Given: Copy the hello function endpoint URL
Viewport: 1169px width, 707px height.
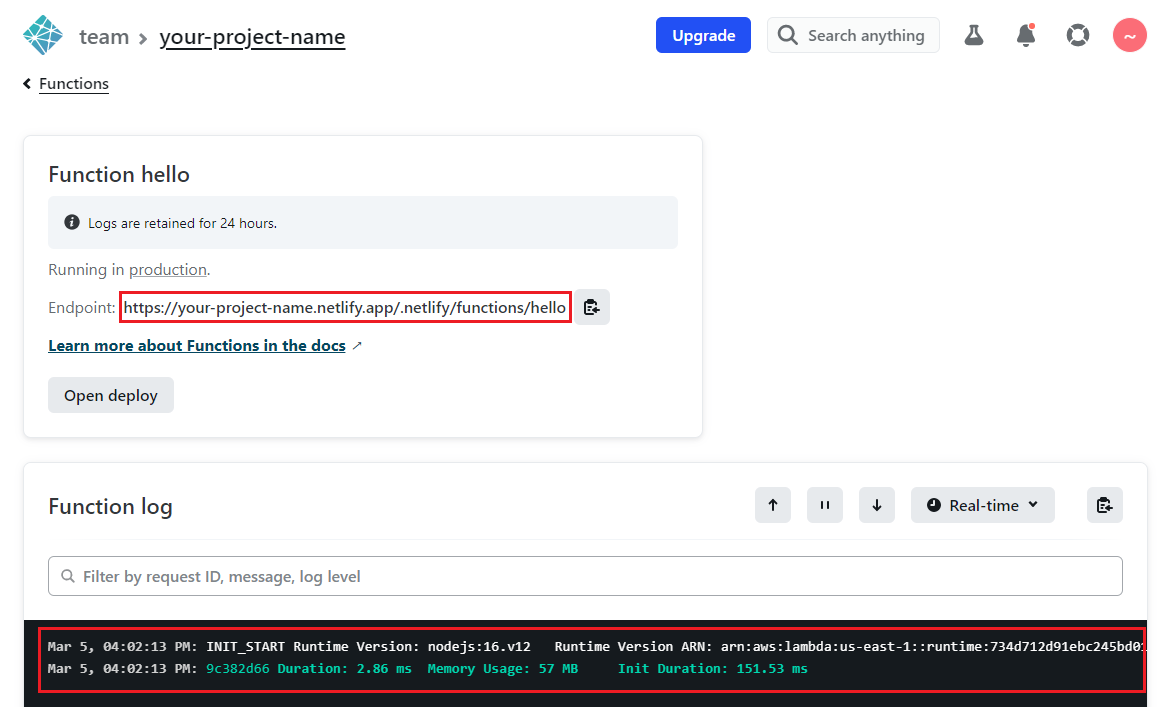Looking at the screenshot, I should point(592,307).
